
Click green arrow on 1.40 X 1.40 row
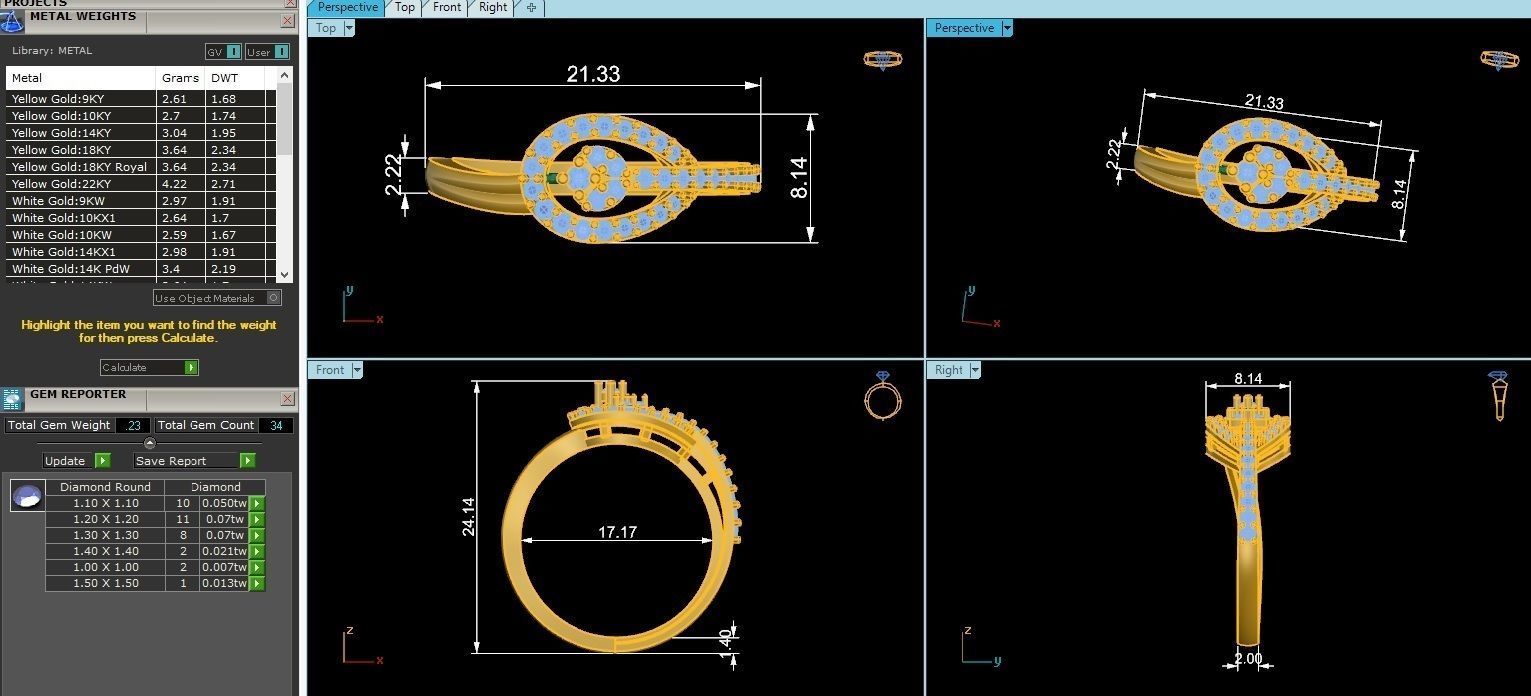(x=257, y=551)
